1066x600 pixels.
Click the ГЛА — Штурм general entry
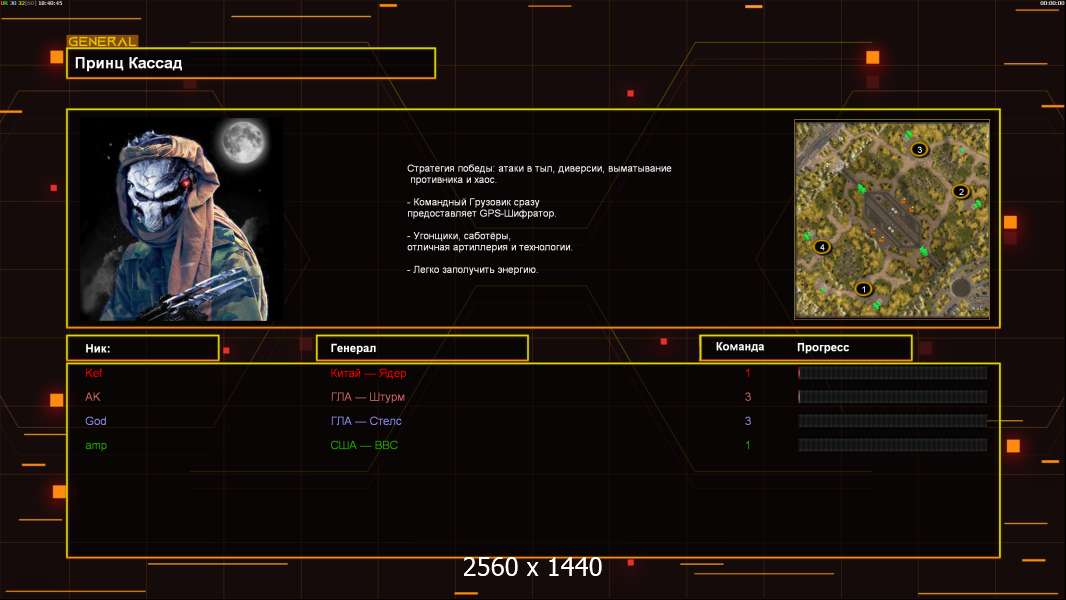coord(367,397)
